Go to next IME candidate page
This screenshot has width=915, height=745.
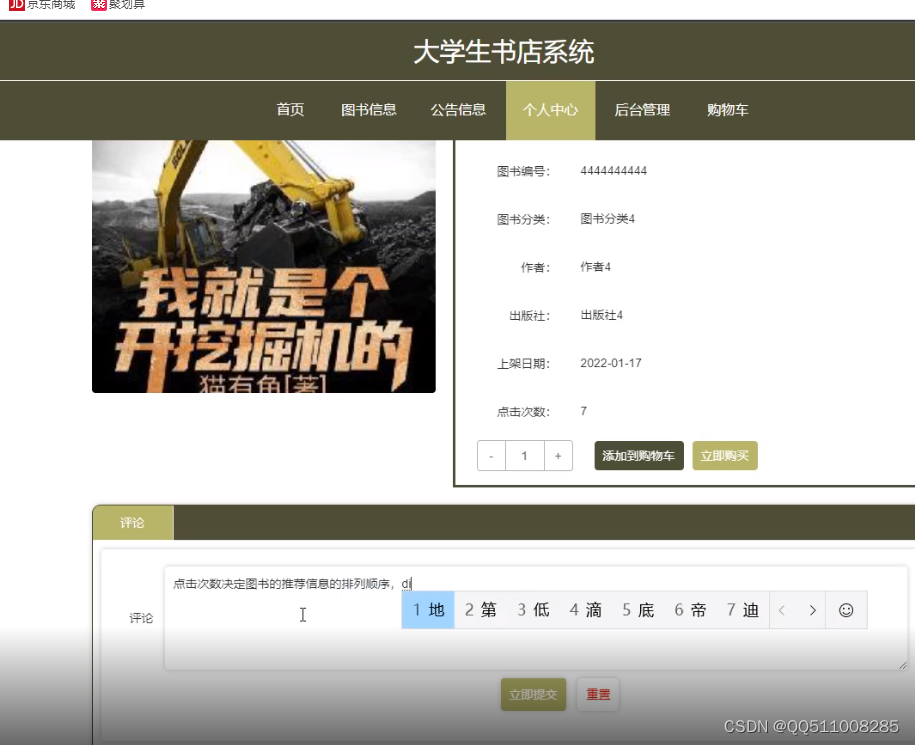tap(812, 610)
